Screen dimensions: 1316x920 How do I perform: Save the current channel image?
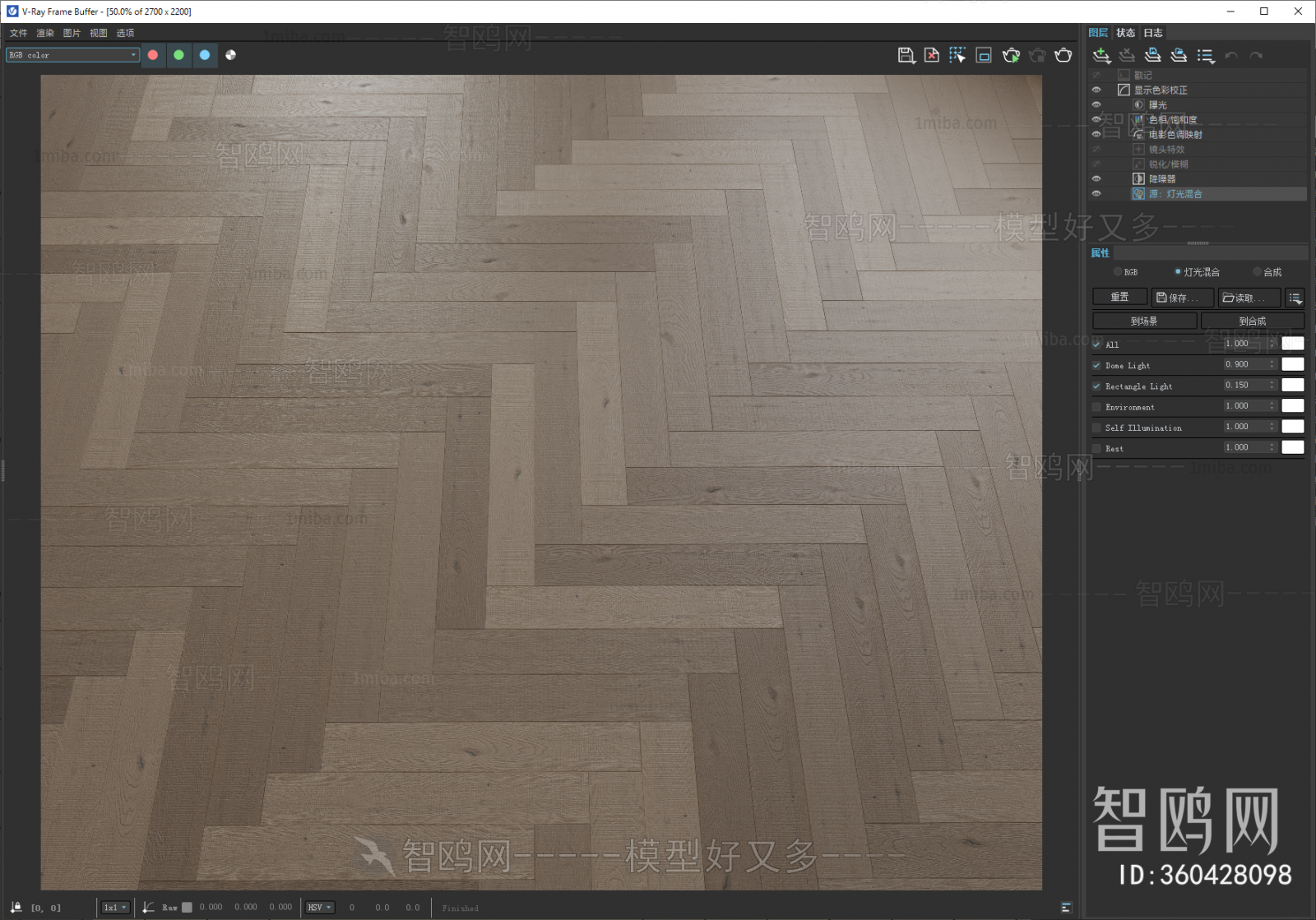click(906, 55)
